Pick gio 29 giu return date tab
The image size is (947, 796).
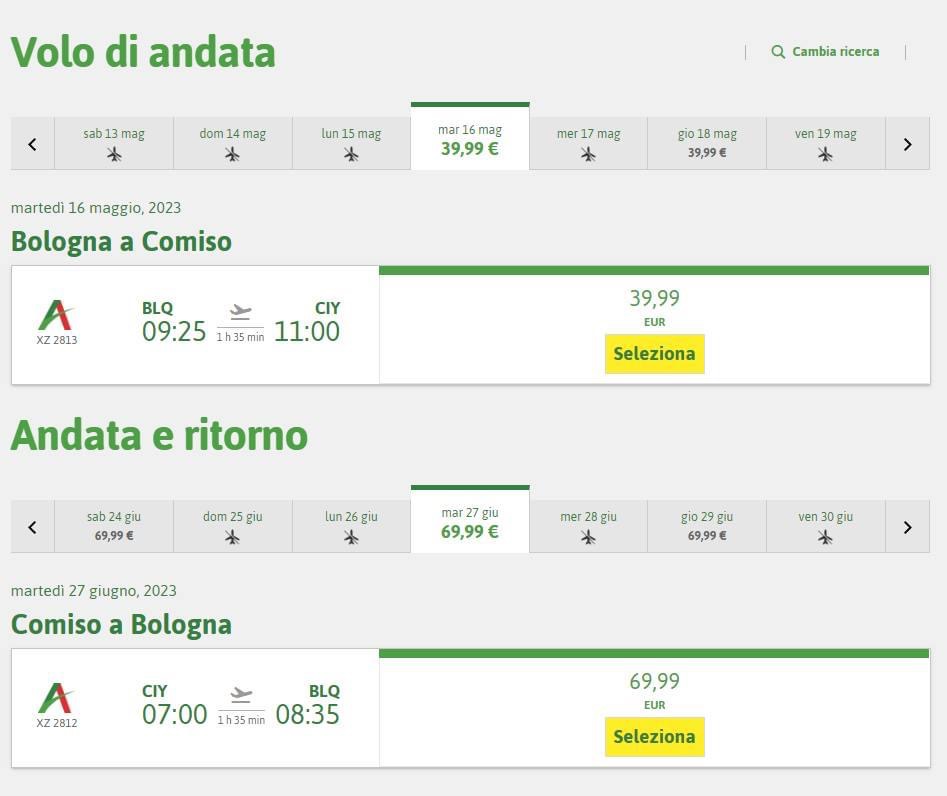tap(707, 526)
